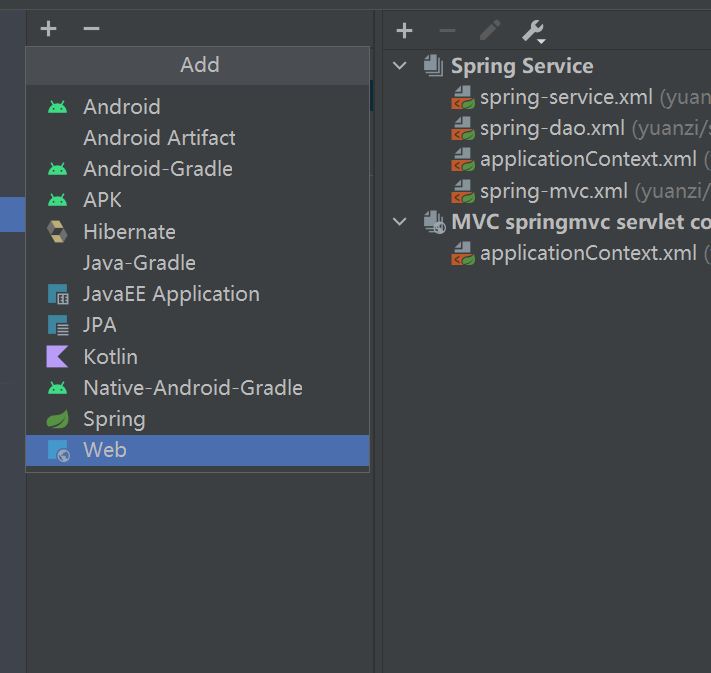Viewport: 711px width, 673px height.
Task: Choose Native-Android-Gradle option
Action: tap(197, 388)
